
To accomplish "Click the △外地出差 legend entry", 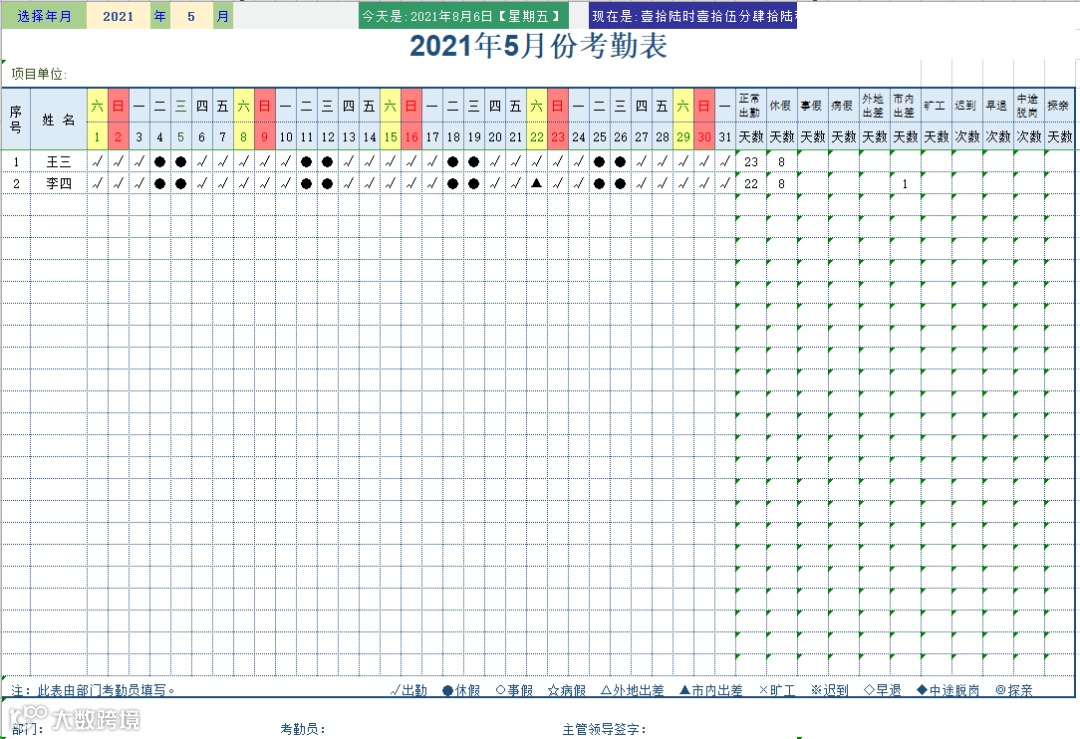I will tap(632, 690).
